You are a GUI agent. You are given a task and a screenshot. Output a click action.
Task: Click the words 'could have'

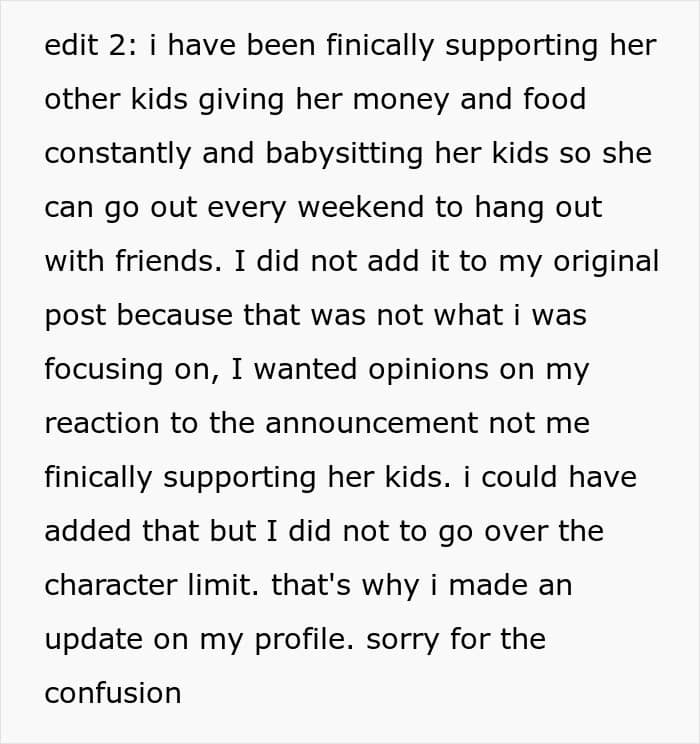click(559, 476)
